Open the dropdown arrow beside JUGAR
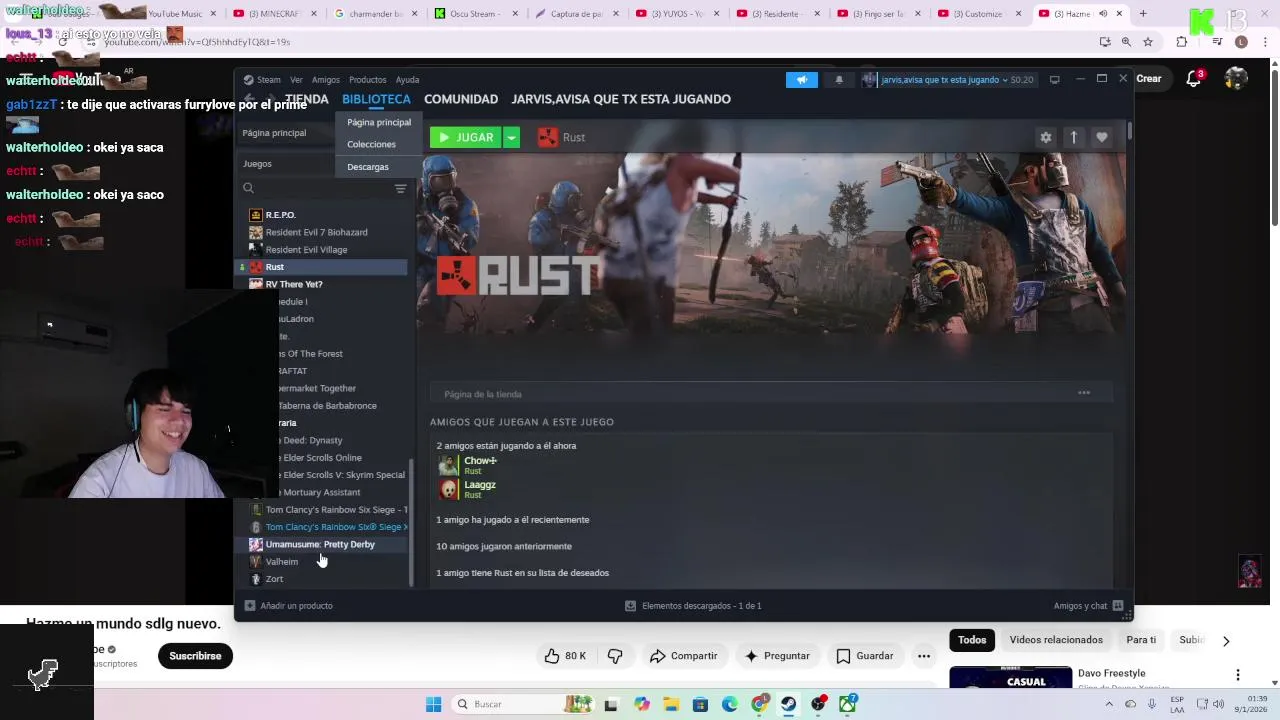The image size is (1280, 720). pyautogui.click(x=511, y=137)
